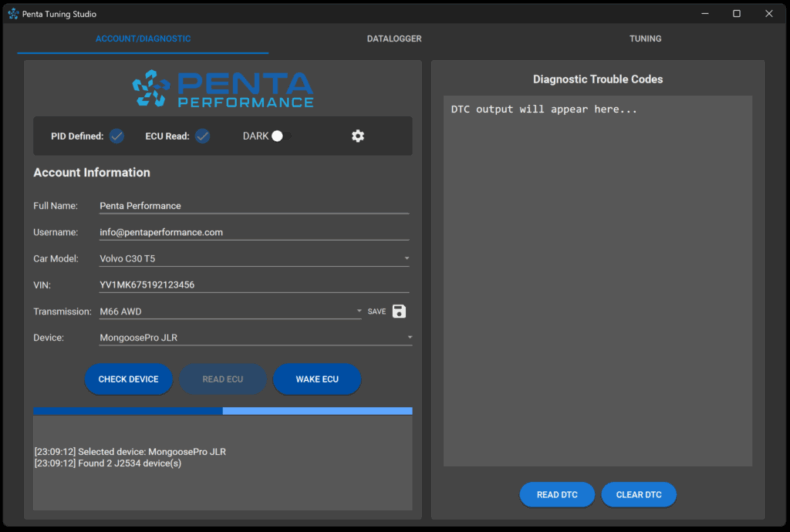Click the DTC output text area

tap(598, 281)
